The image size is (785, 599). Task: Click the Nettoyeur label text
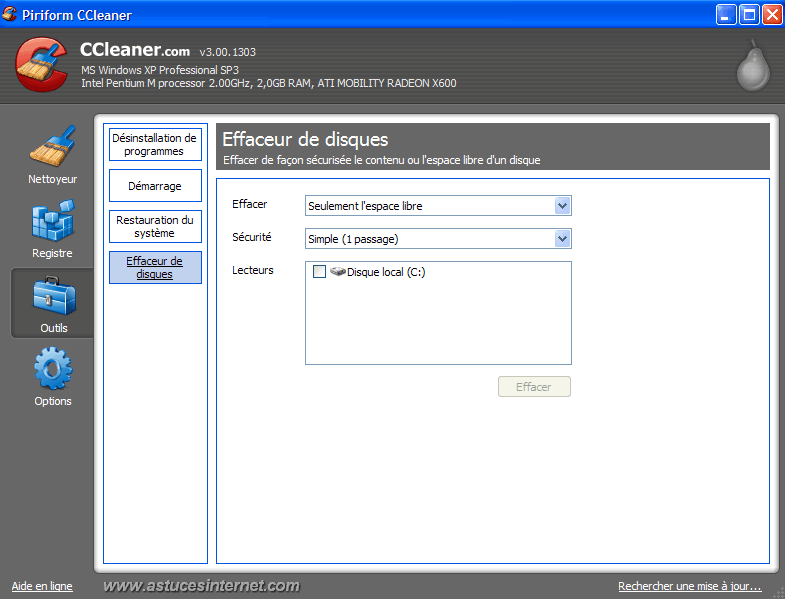(53, 179)
